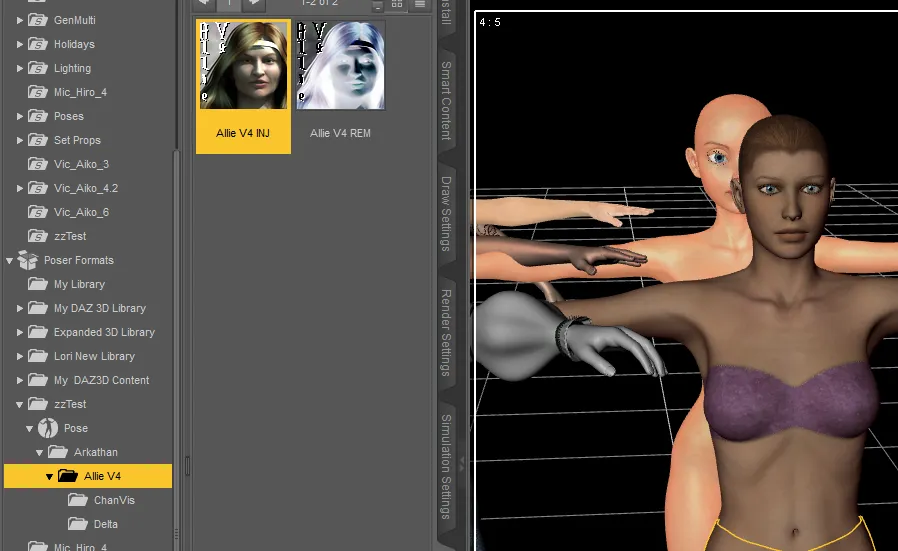Viewport: 898px width, 551px height.
Task: Expand the Set Props folder
Action: coord(20,140)
